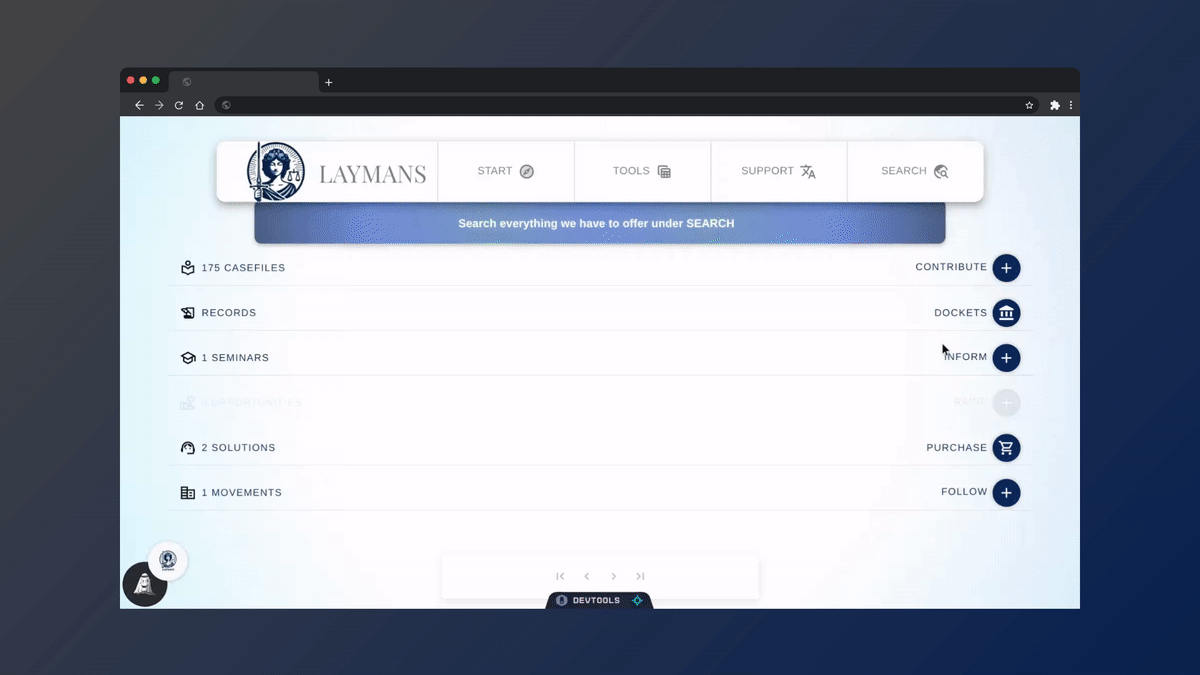
Task: Open Dockets via the courthouse icon
Action: [x=1006, y=313]
